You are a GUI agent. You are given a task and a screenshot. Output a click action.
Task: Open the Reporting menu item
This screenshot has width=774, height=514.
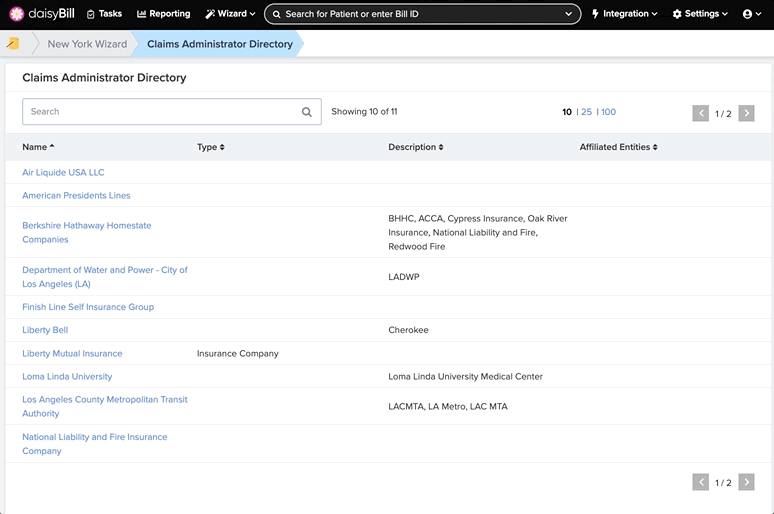point(163,14)
